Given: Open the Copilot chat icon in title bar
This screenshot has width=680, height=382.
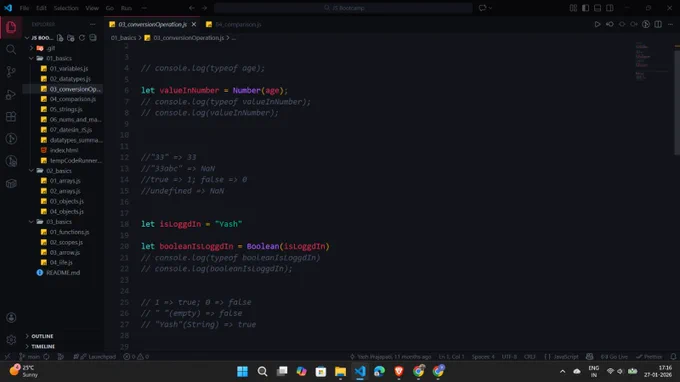Looking at the screenshot, I should [482, 8].
